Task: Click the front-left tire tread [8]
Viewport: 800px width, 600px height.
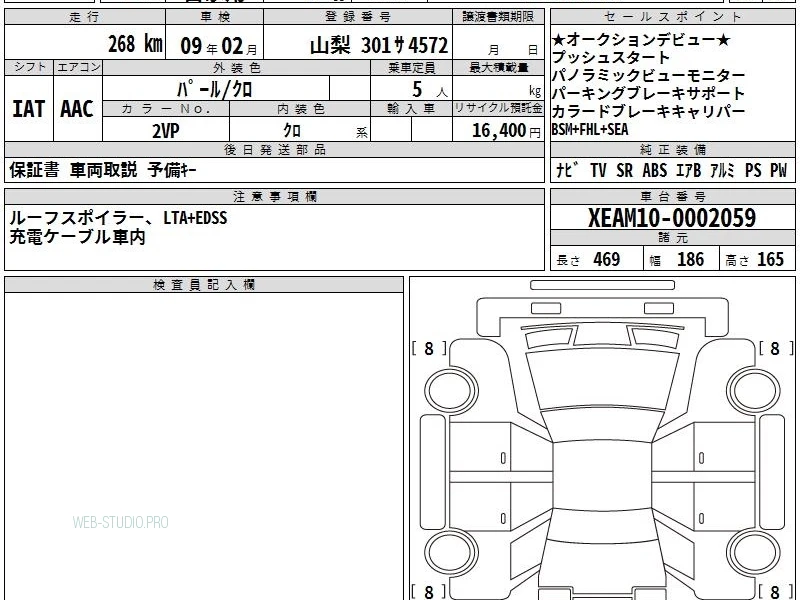Action: [x=429, y=348]
